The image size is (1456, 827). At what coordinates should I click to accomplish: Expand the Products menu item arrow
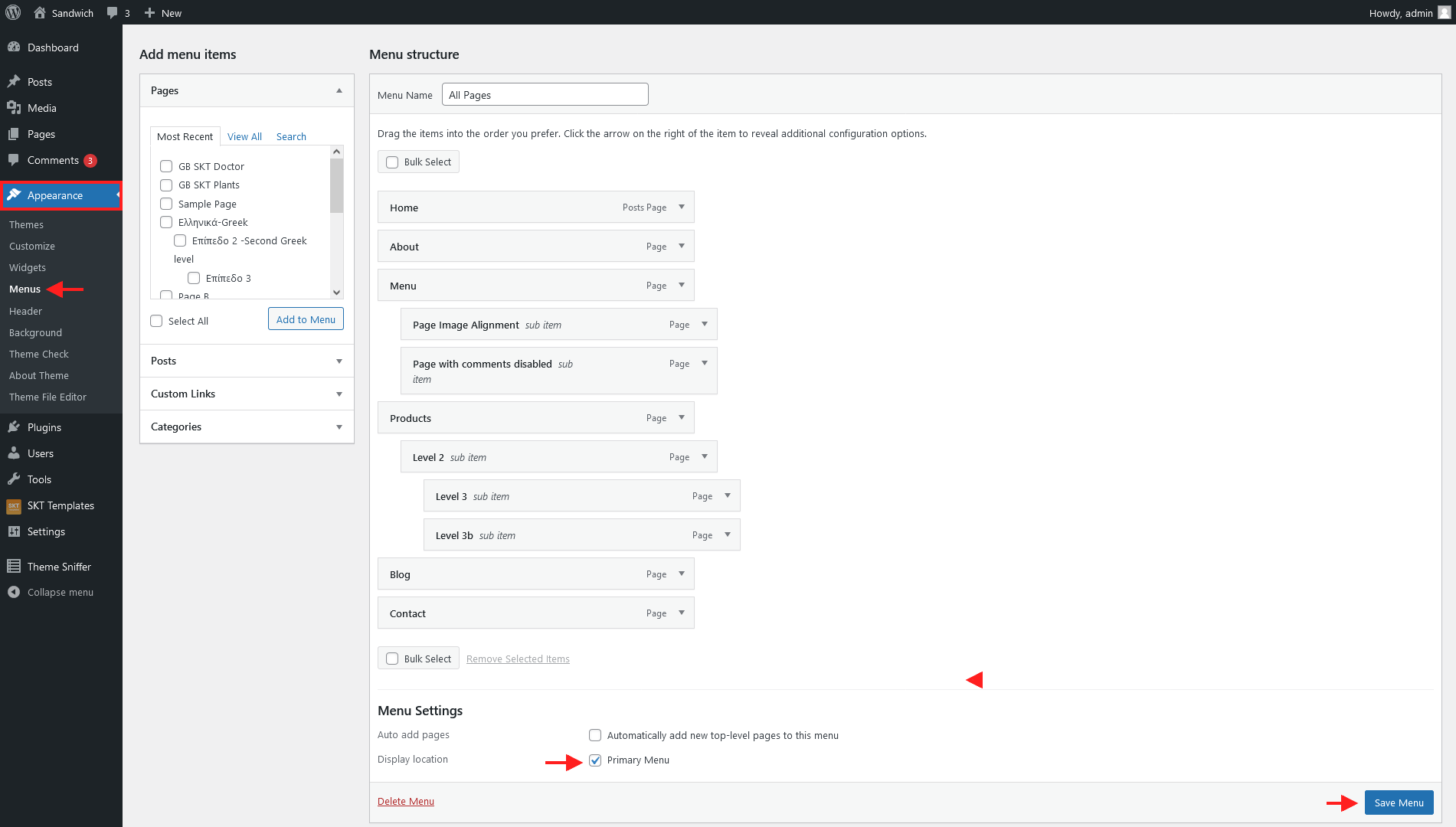click(x=682, y=417)
